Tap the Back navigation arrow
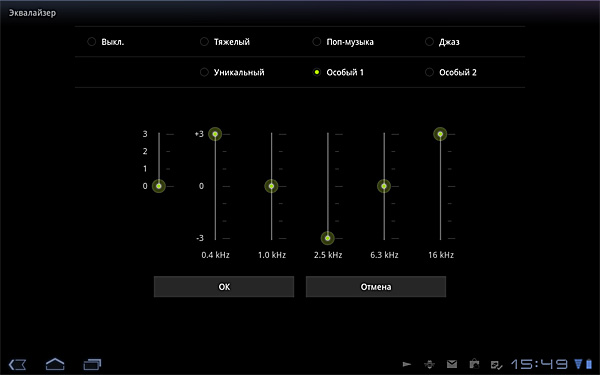 (18, 364)
